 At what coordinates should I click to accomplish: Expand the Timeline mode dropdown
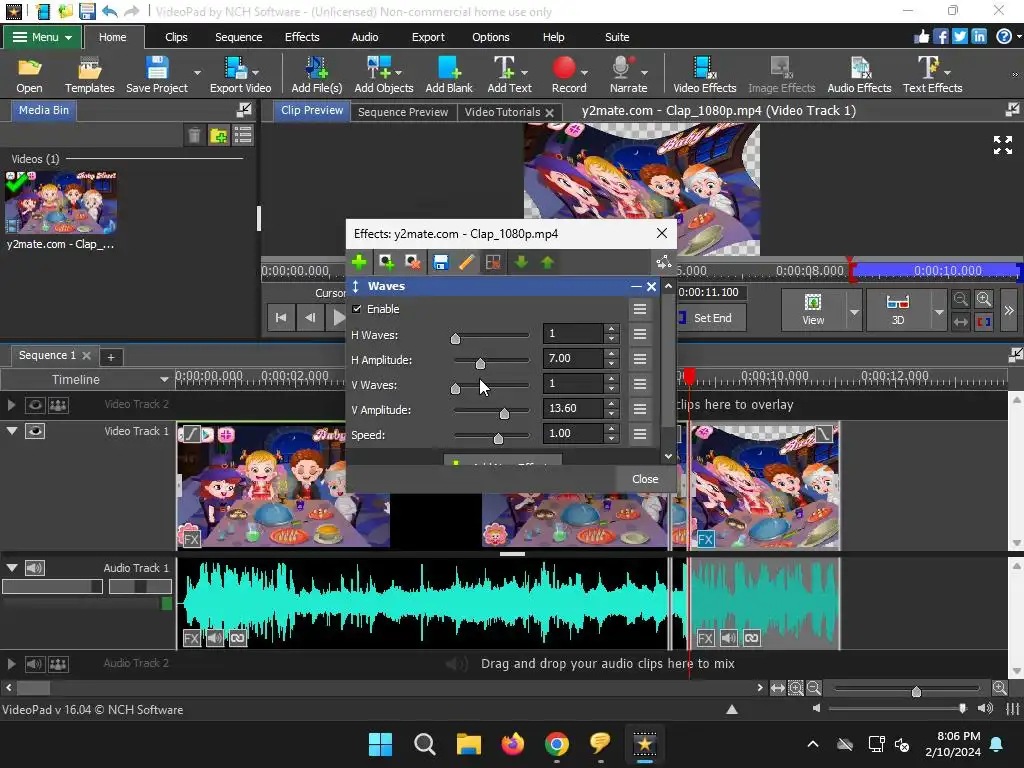(163, 379)
